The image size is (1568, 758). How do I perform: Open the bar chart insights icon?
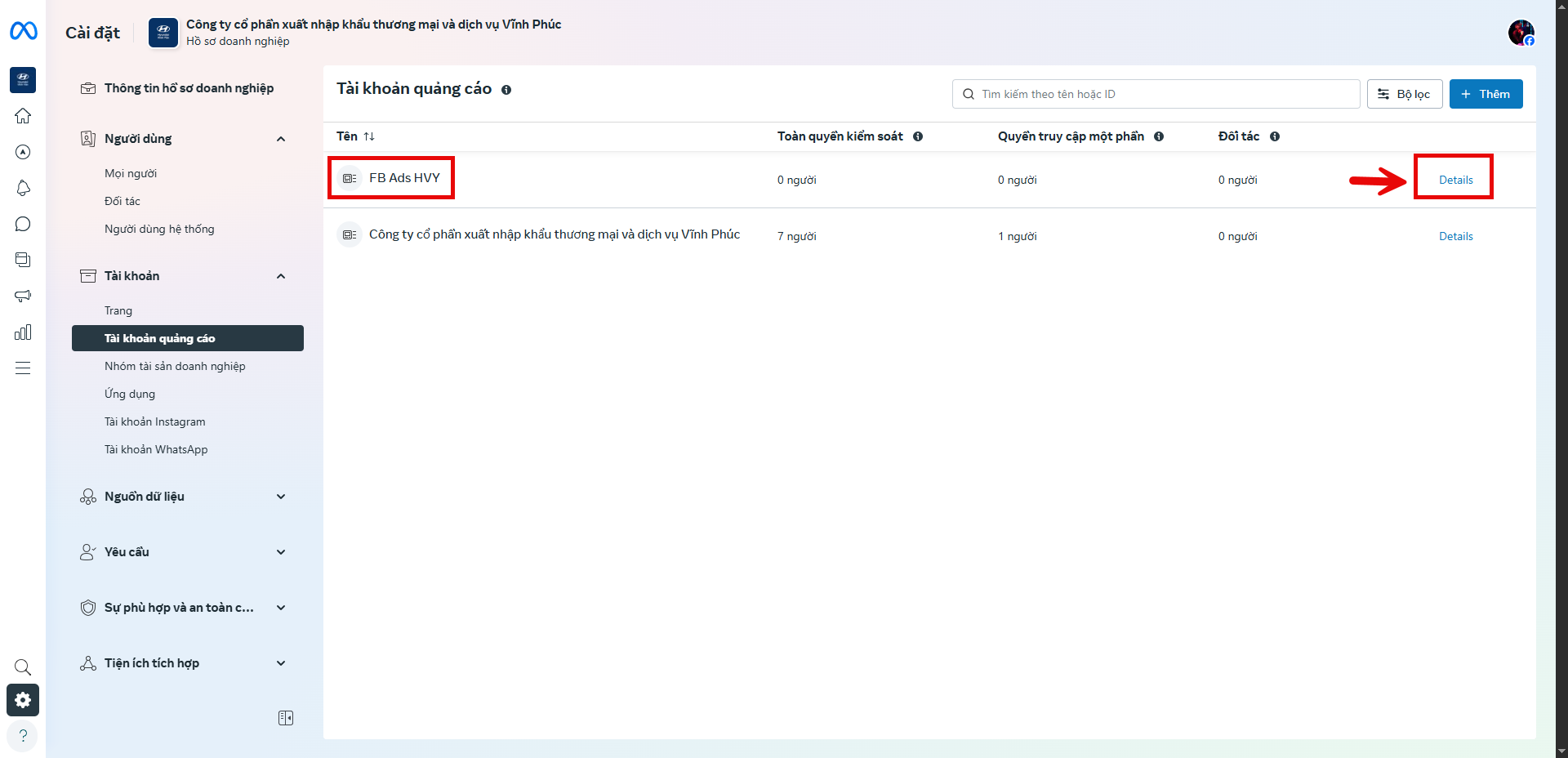(23, 332)
